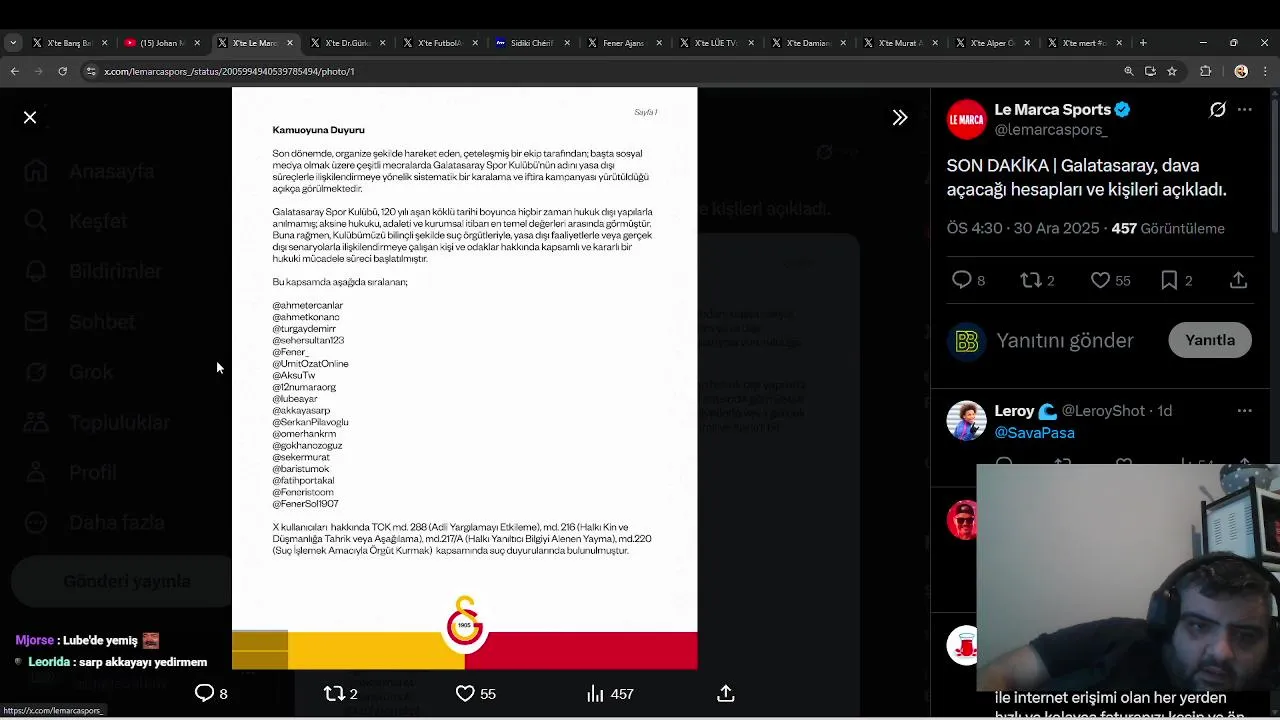Open the Chrome profile avatar
The image size is (1280, 720).
click(x=1241, y=71)
